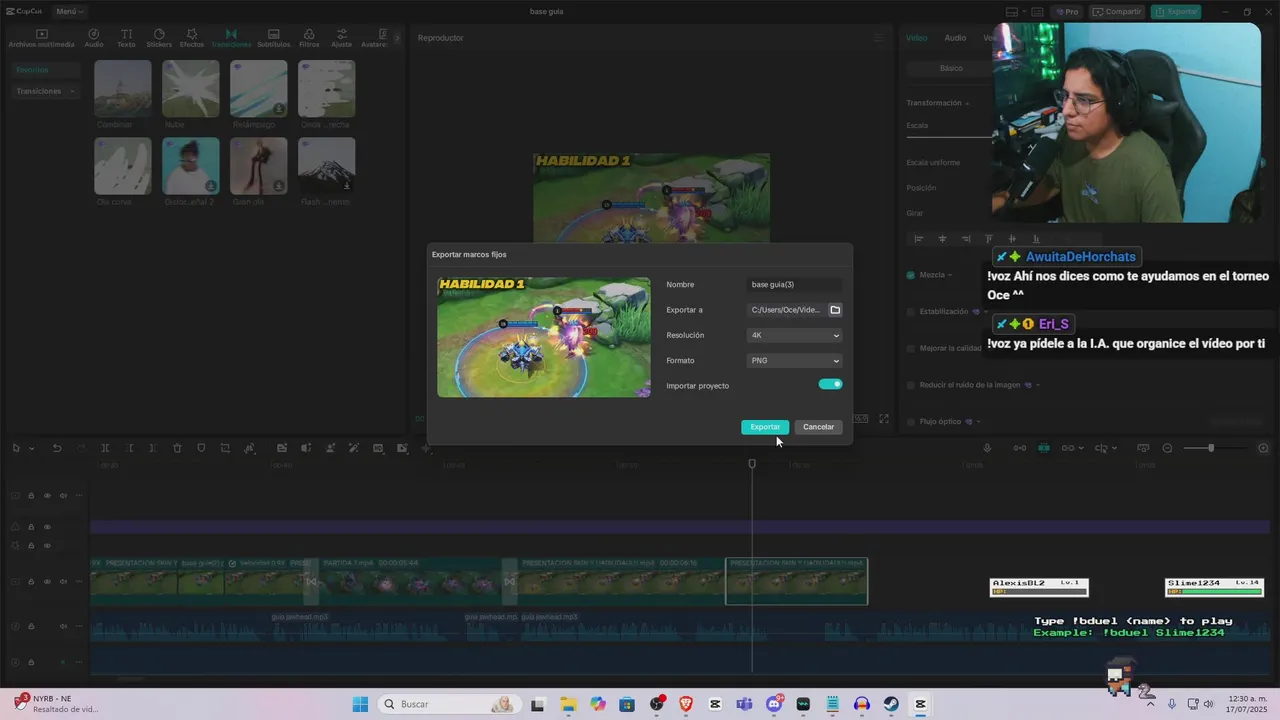Switch to the Efectos tab

(x=192, y=38)
